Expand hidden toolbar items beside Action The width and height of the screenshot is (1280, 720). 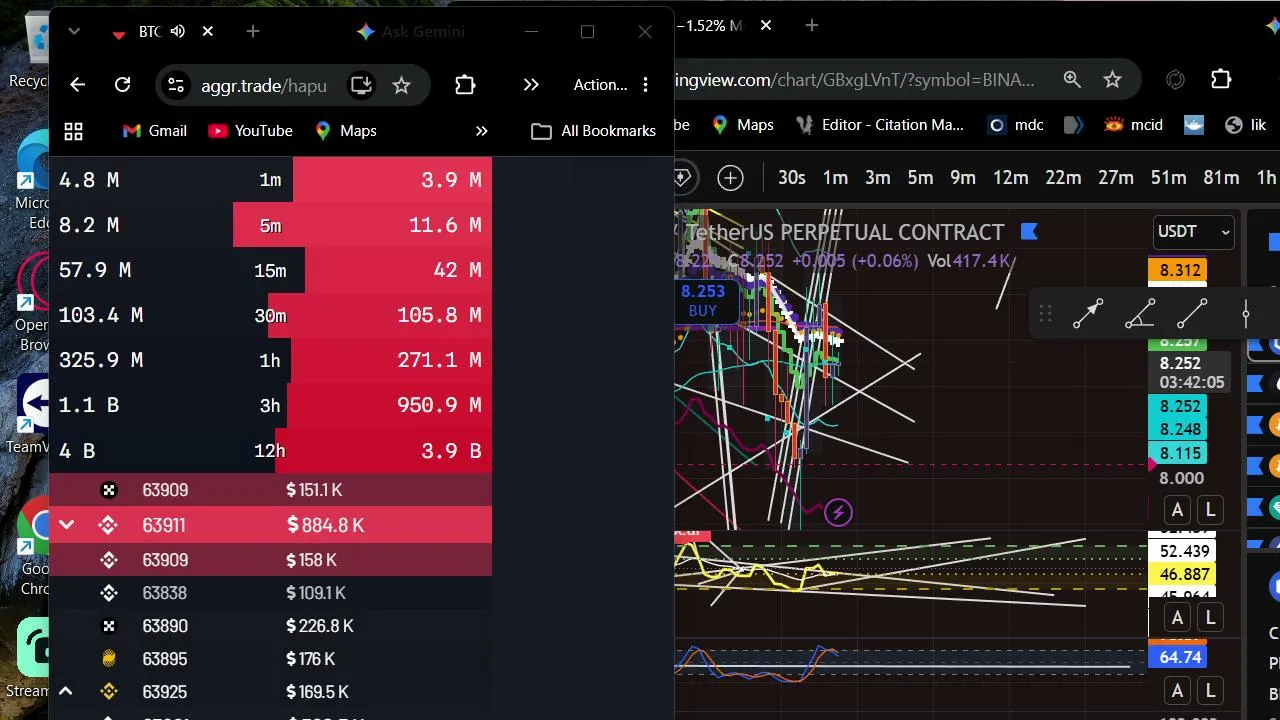tap(531, 85)
